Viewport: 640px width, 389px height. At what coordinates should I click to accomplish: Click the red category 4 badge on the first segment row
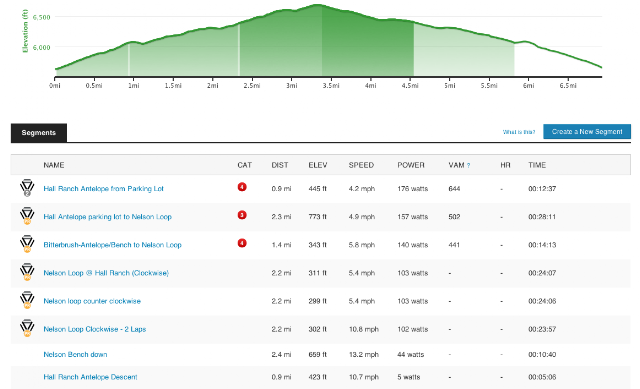pyautogui.click(x=242, y=187)
